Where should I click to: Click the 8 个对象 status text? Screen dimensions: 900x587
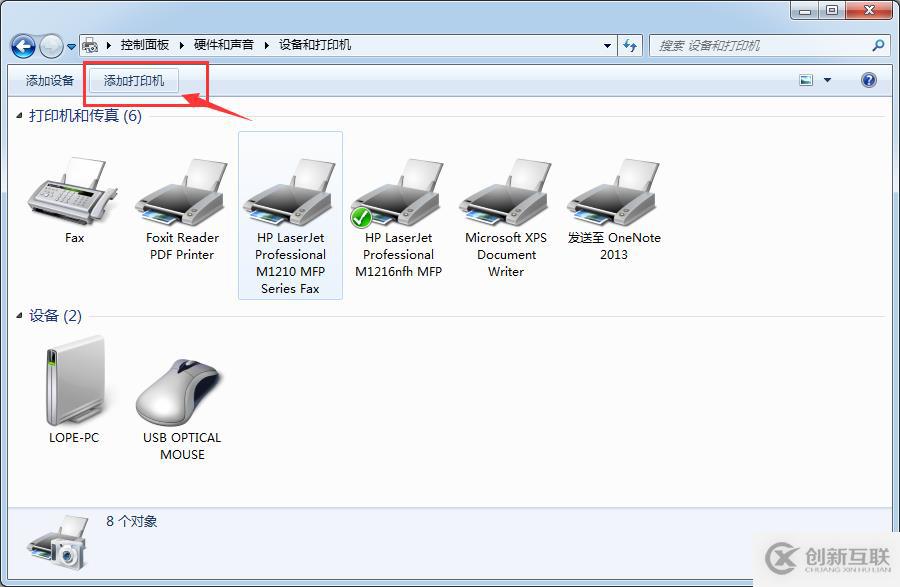point(131,521)
